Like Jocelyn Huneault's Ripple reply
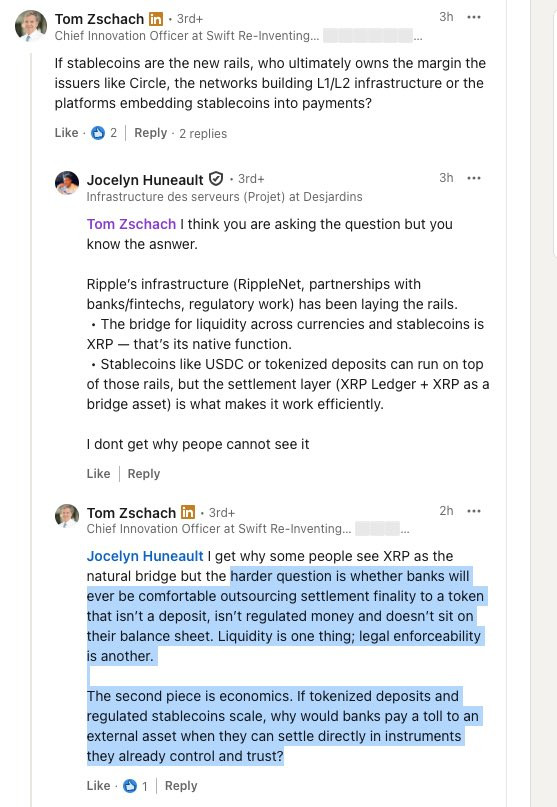 tap(98, 473)
